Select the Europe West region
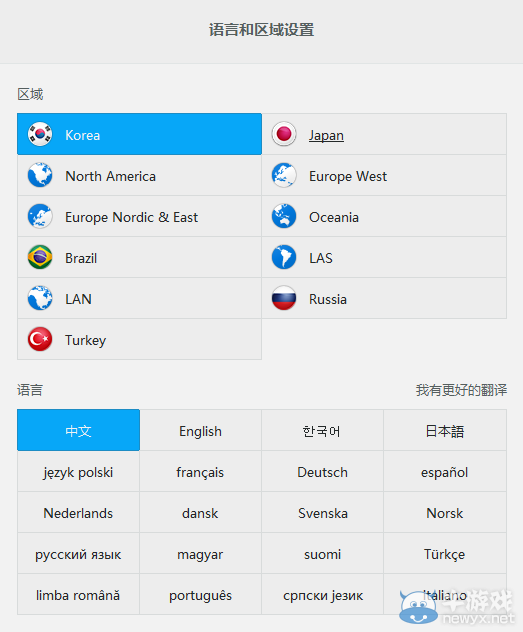The height and width of the screenshot is (632, 523). coord(384,176)
